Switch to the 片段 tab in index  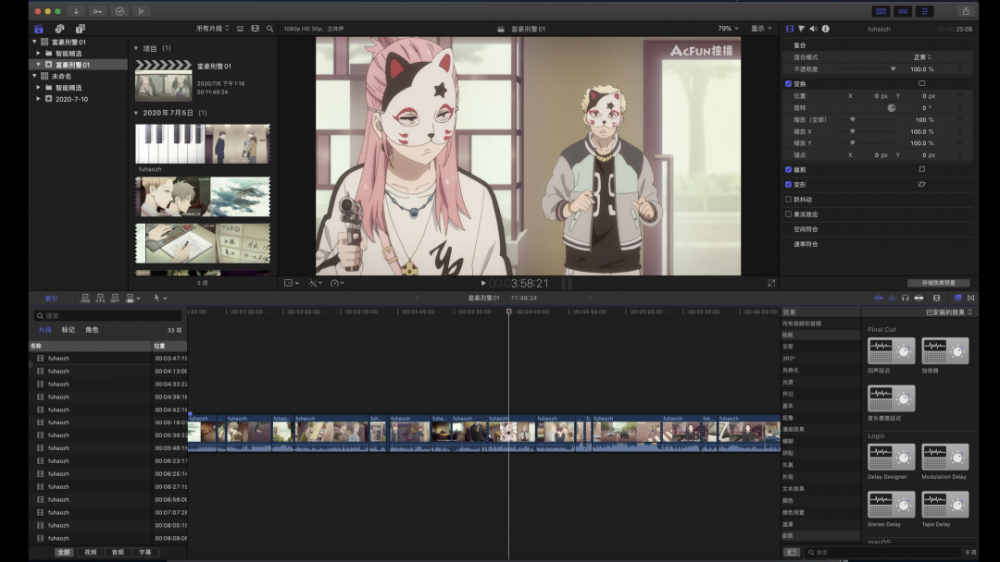click(45, 330)
